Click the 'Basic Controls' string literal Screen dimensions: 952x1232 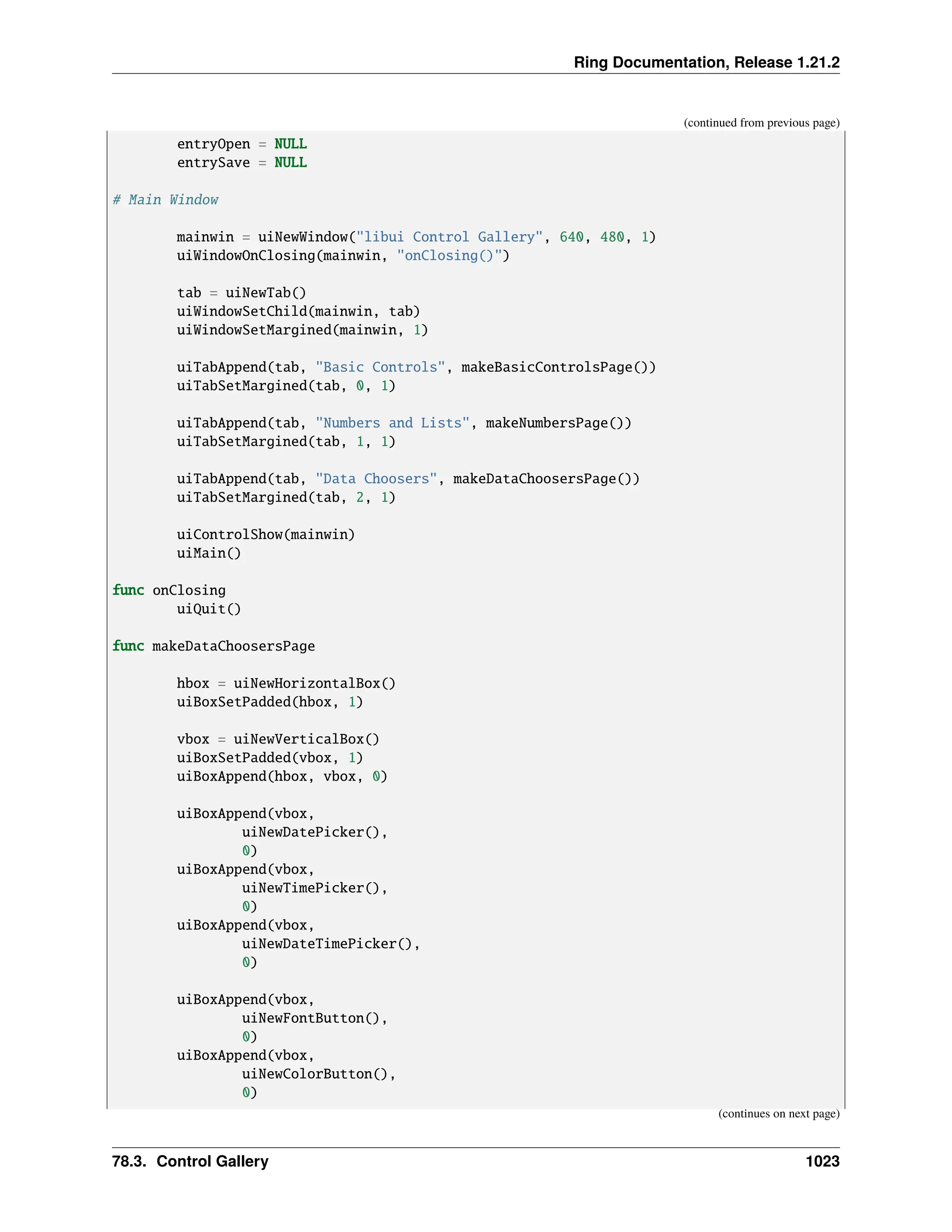tap(380, 367)
